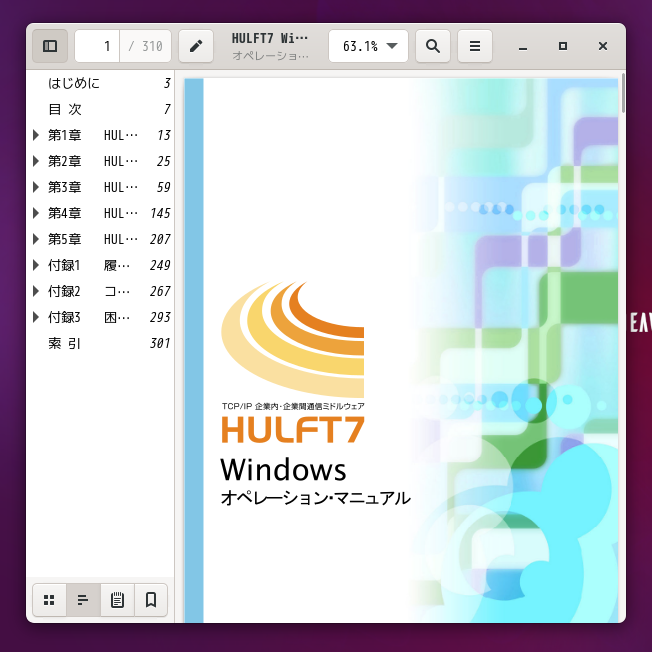Open the search magnifier tool

pyautogui.click(x=433, y=46)
